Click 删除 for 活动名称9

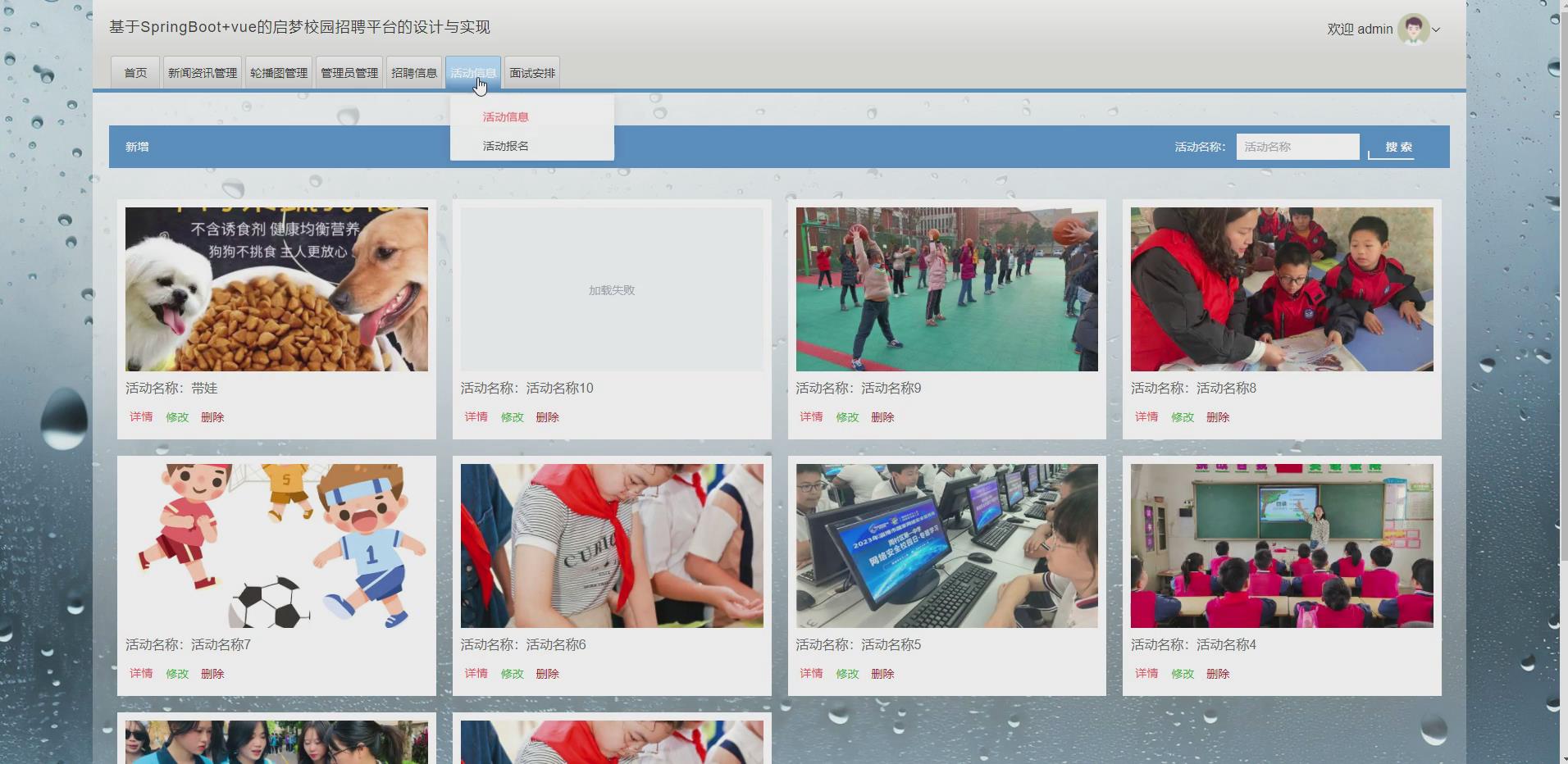click(882, 416)
